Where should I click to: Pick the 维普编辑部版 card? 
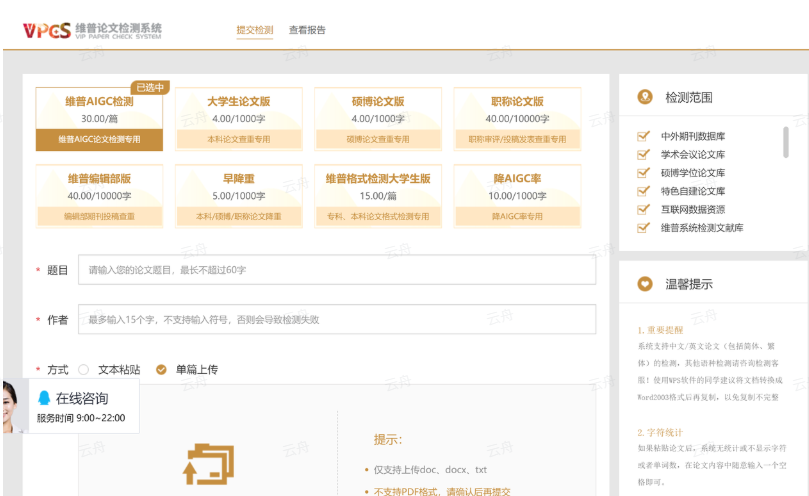coord(99,196)
